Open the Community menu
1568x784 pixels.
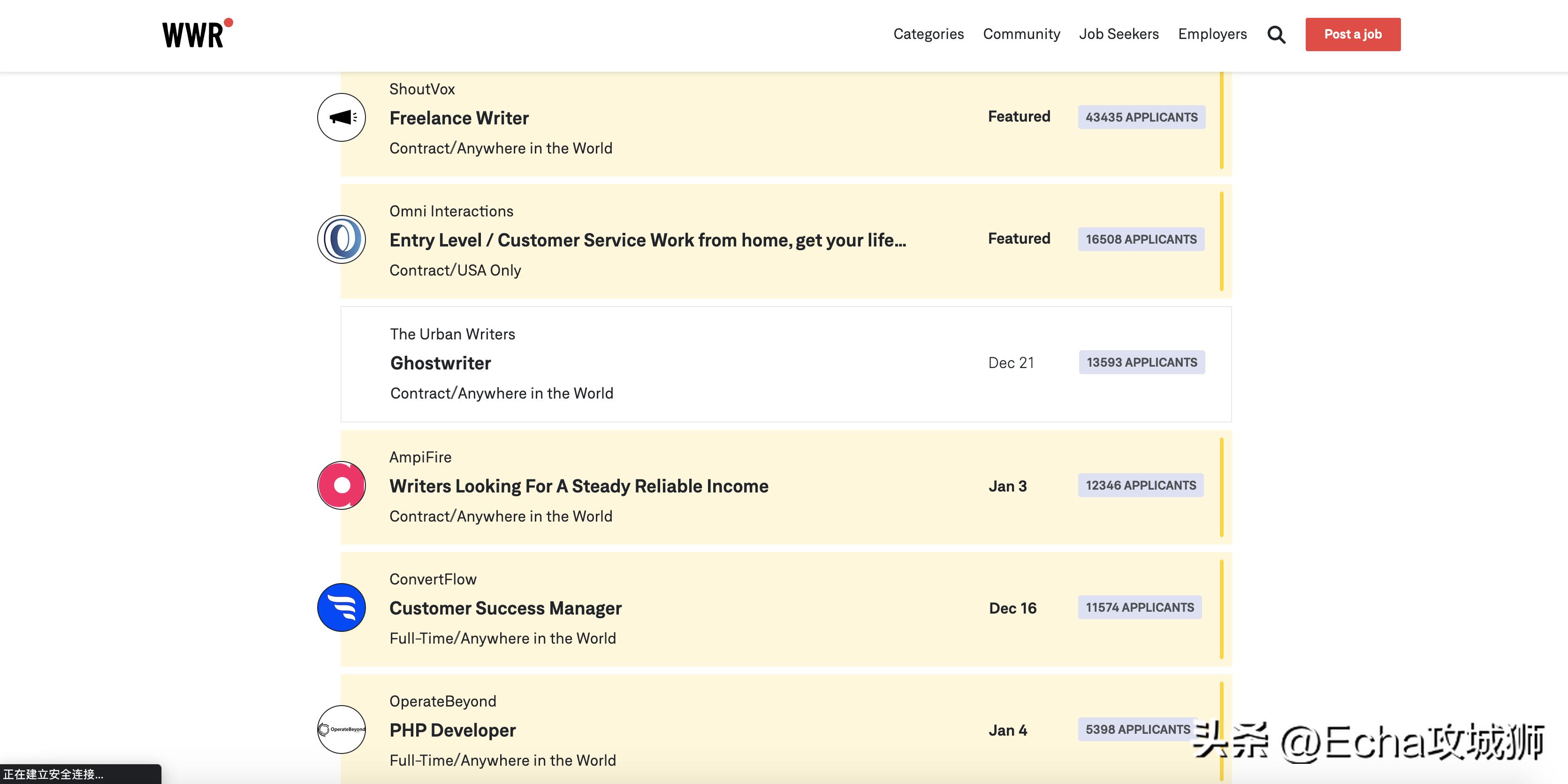click(1021, 34)
